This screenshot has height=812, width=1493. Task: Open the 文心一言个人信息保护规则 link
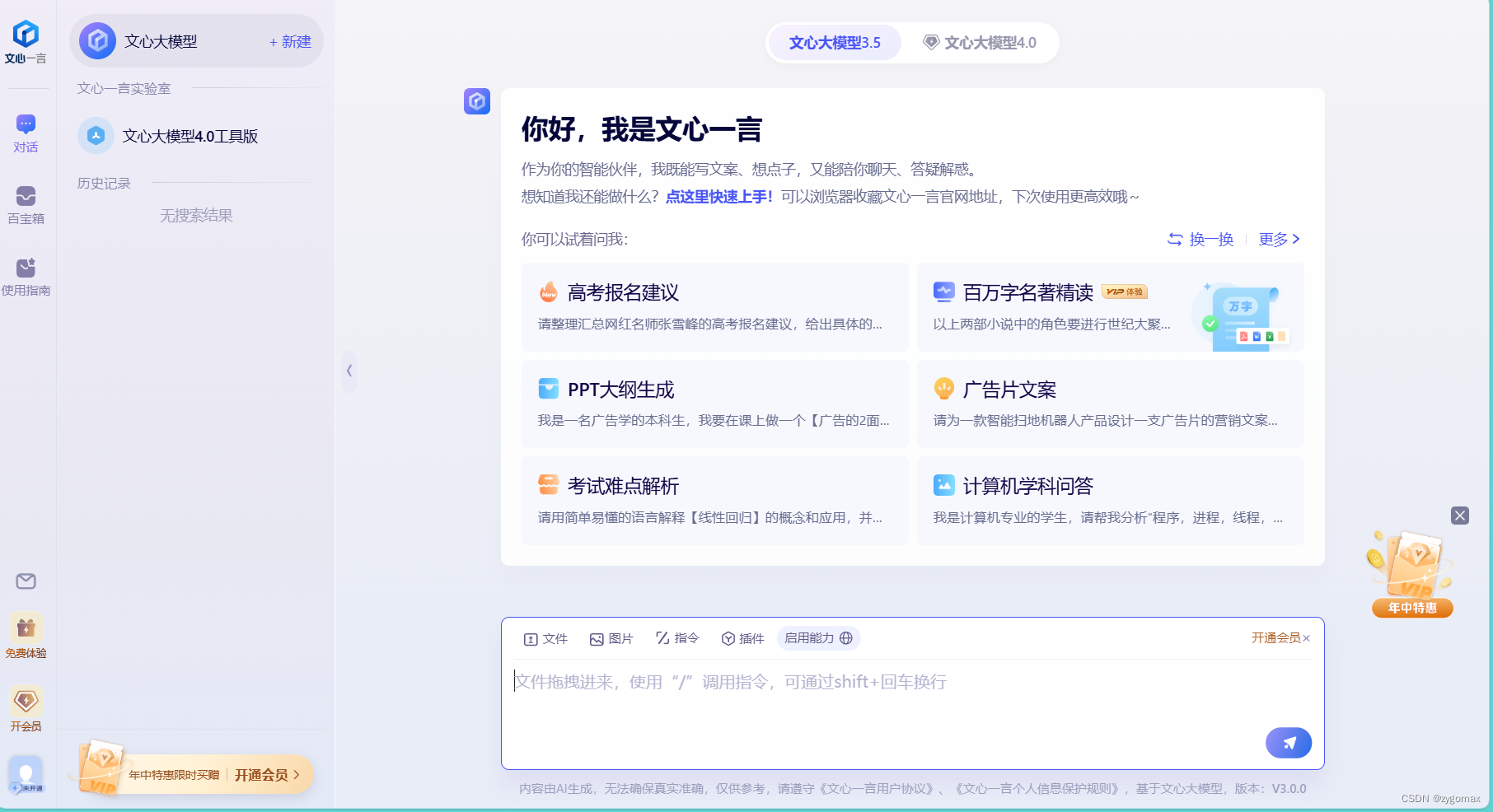(1039, 789)
